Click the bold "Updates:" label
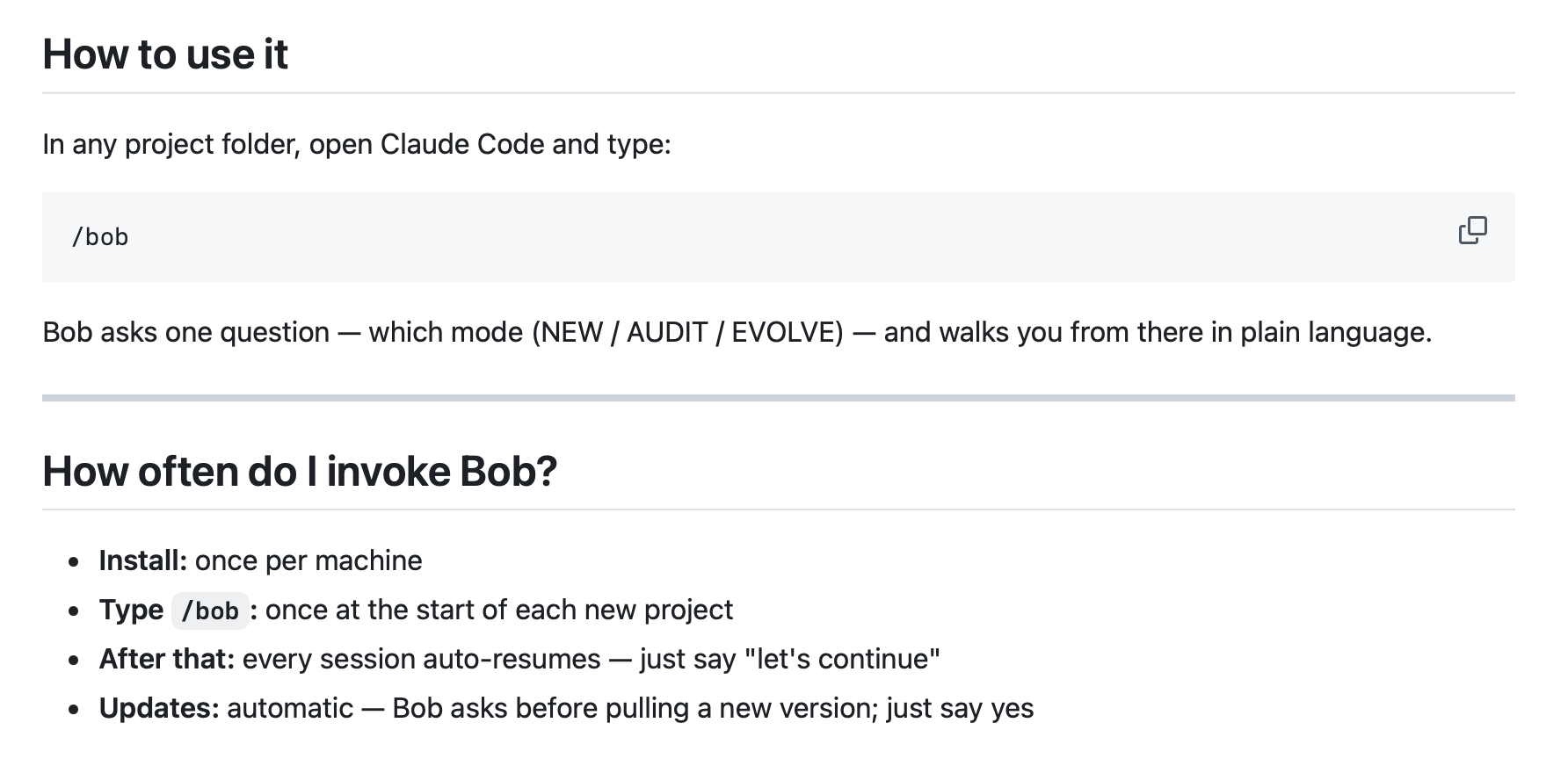 [x=159, y=708]
